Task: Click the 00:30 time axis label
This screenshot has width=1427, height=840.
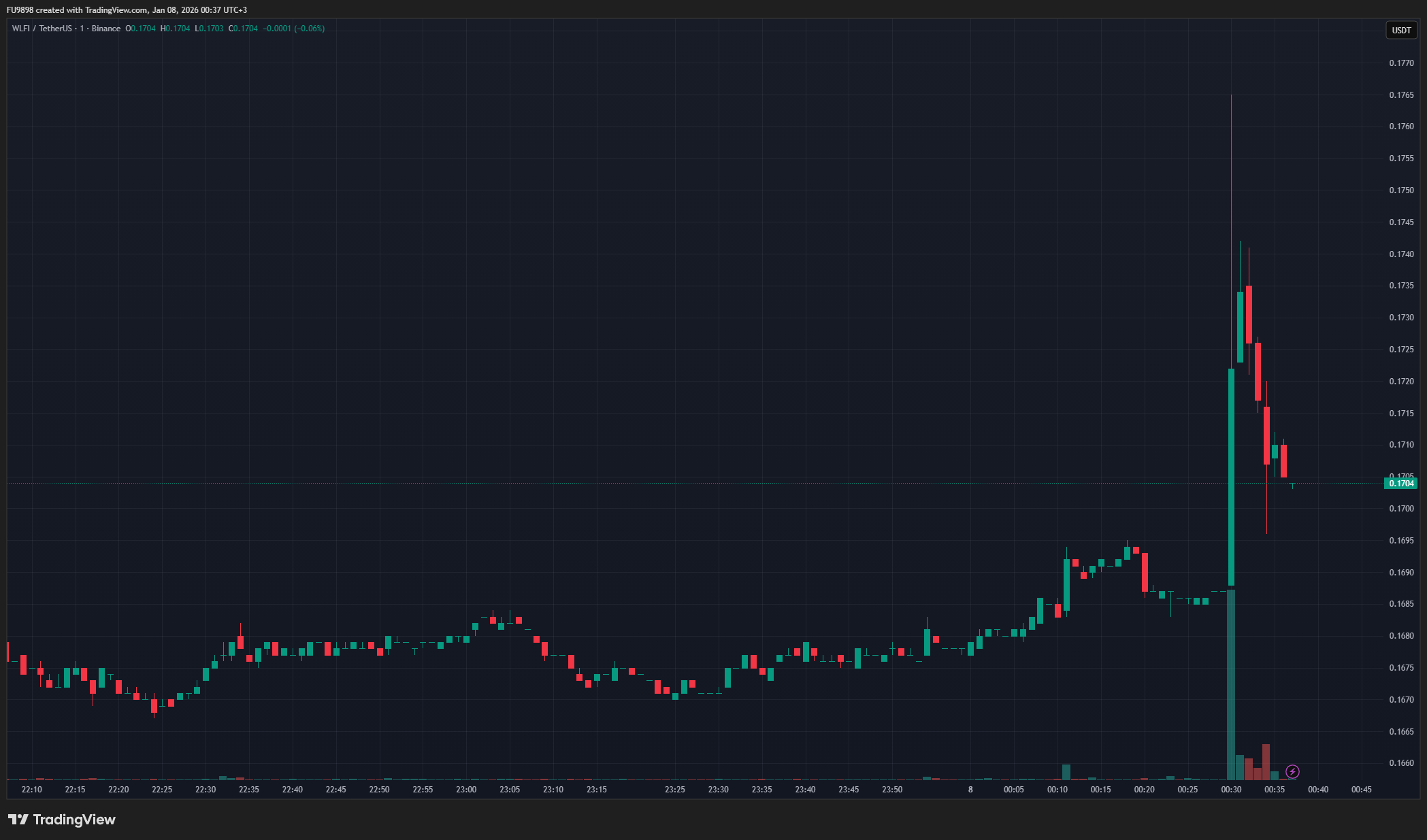Action: pyautogui.click(x=1231, y=790)
